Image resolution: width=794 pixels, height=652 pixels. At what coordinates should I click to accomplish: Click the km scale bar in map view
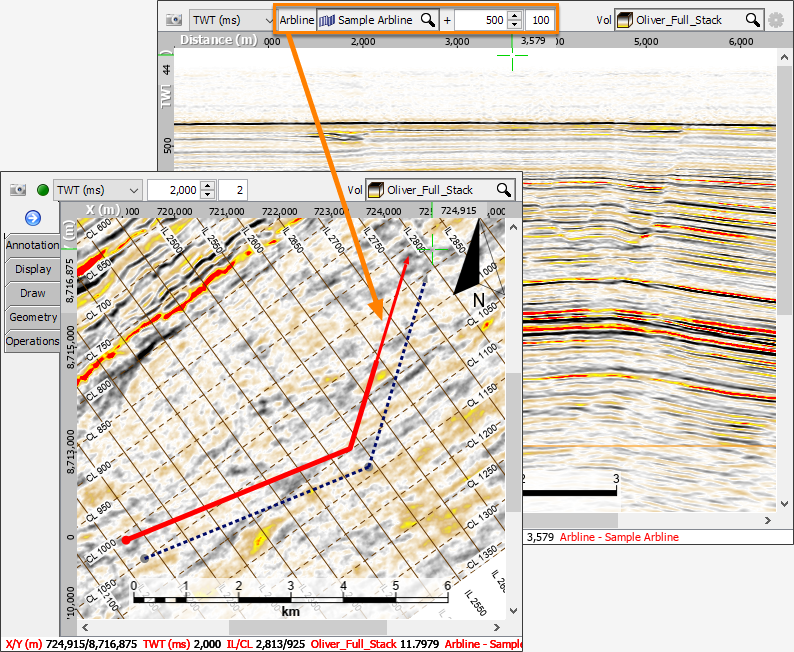291,599
